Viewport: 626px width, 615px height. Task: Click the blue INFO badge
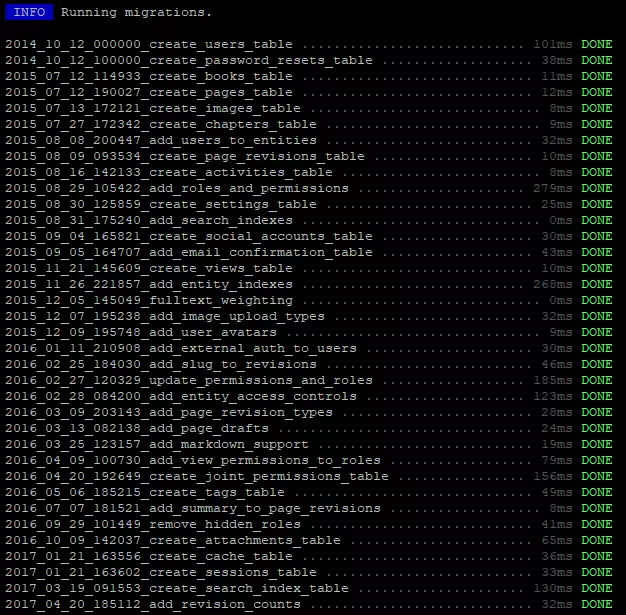pyautogui.click(x=30, y=13)
